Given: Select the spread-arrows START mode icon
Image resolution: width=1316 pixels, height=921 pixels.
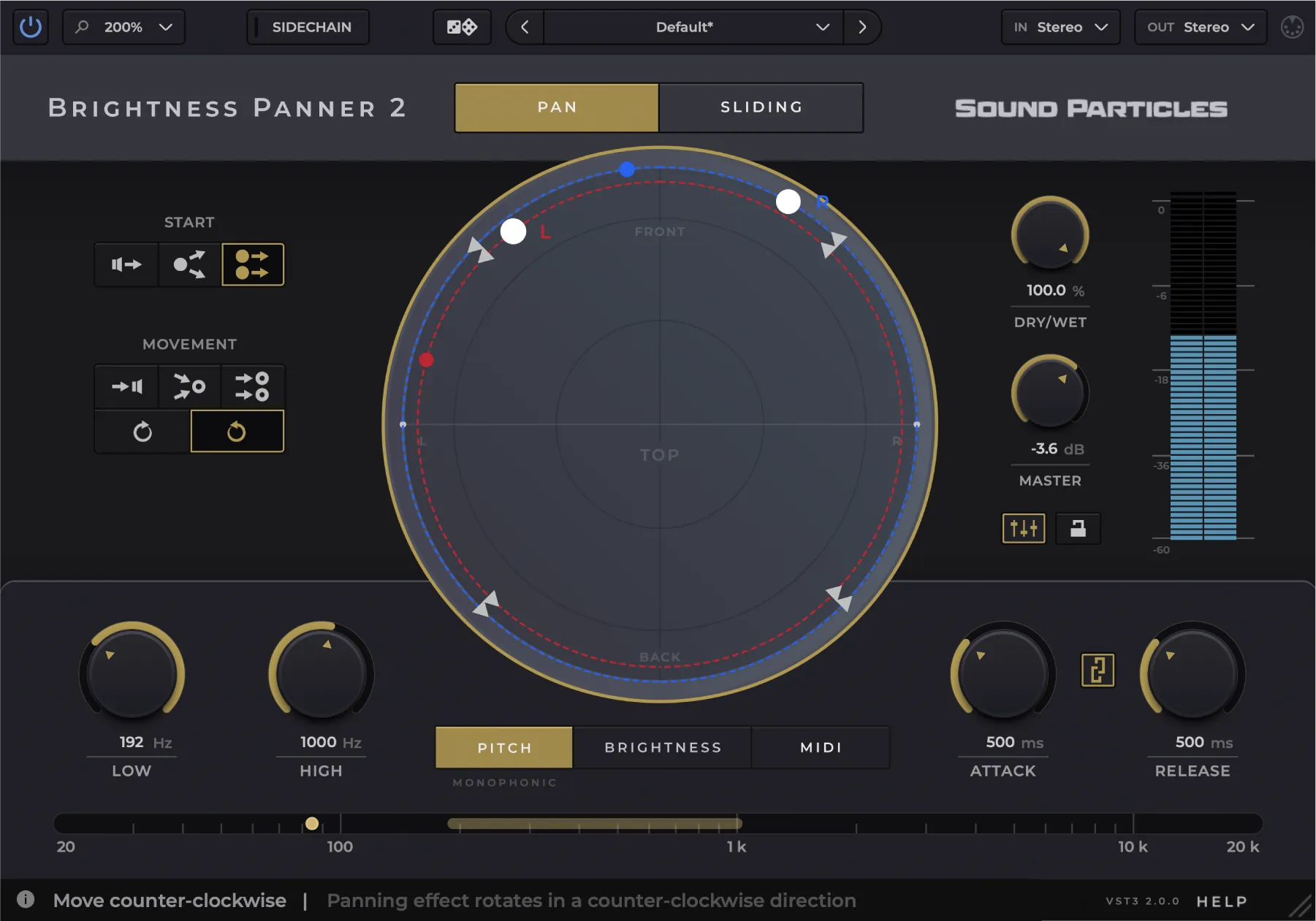Looking at the screenshot, I should pos(189,264).
